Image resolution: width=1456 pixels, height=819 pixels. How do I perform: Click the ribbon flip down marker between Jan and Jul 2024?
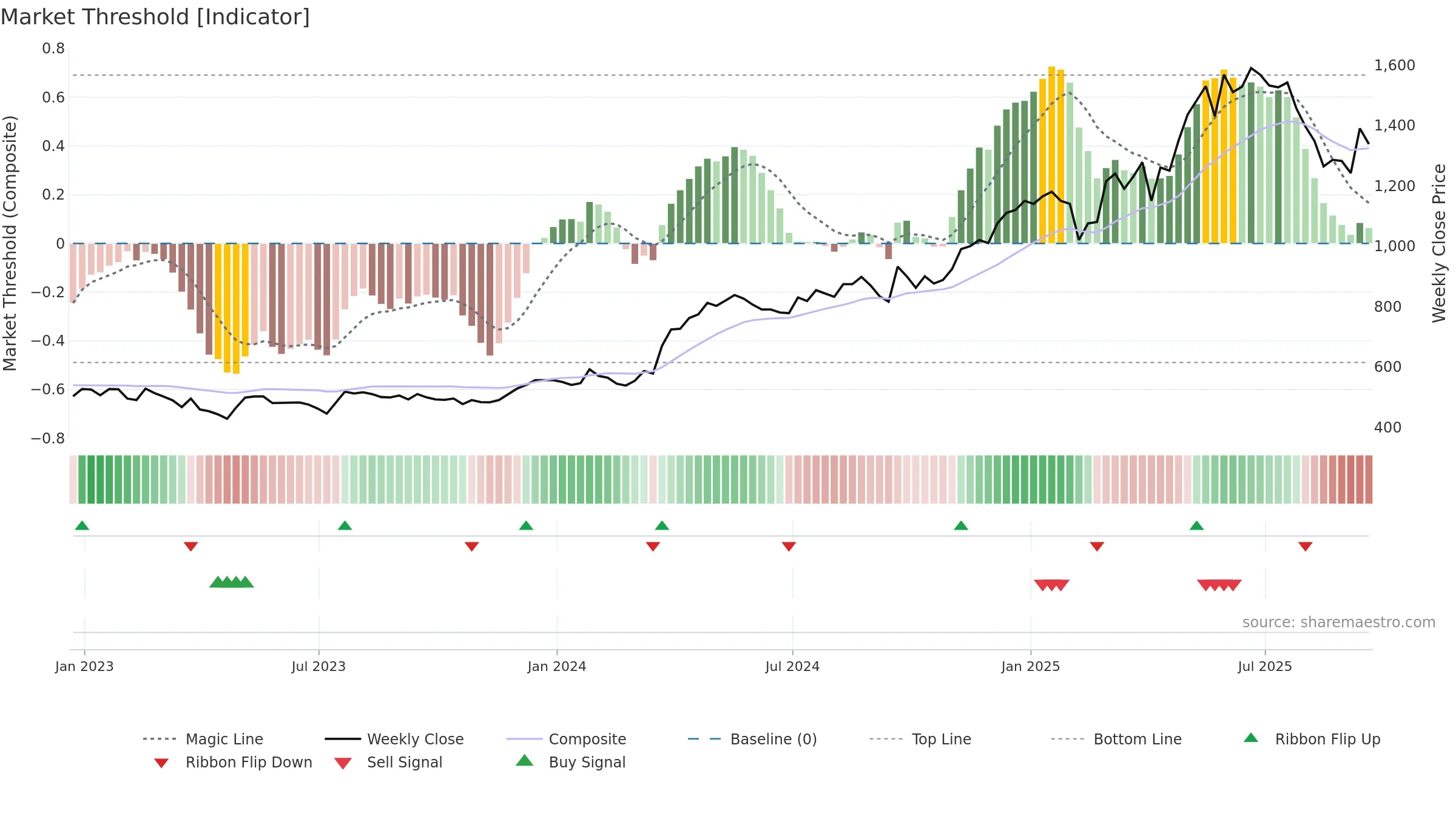[x=653, y=547]
